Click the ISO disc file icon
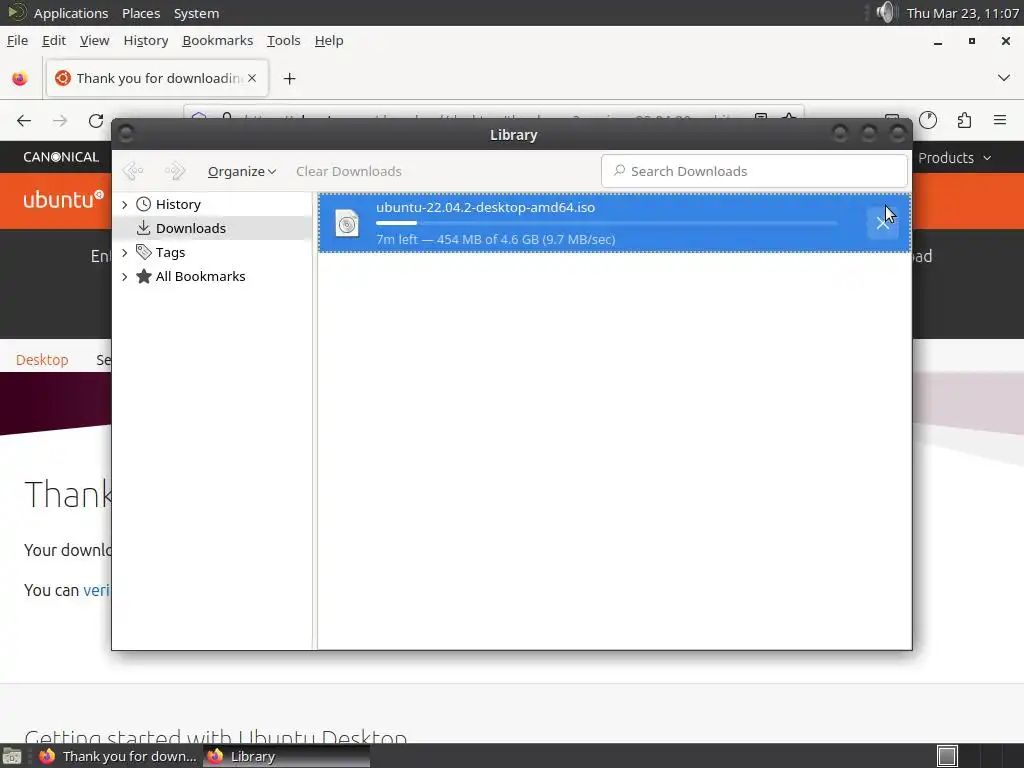This screenshot has height=768, width=1024. [347, 223]
